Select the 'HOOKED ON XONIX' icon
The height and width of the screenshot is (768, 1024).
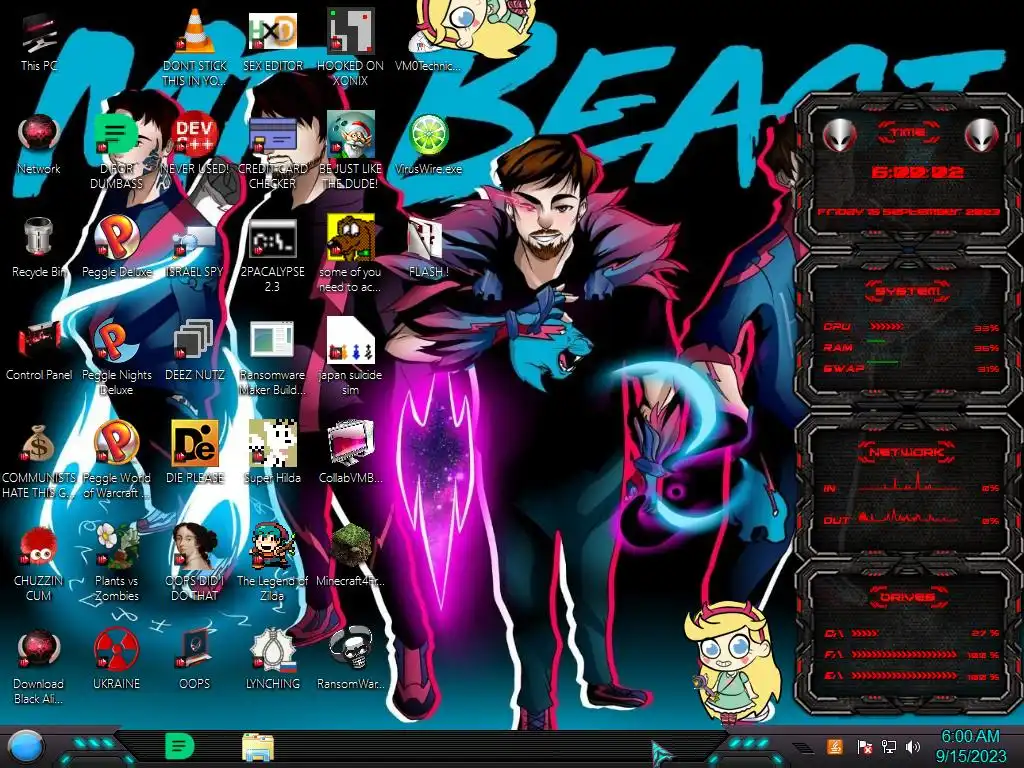pos(350,47)
